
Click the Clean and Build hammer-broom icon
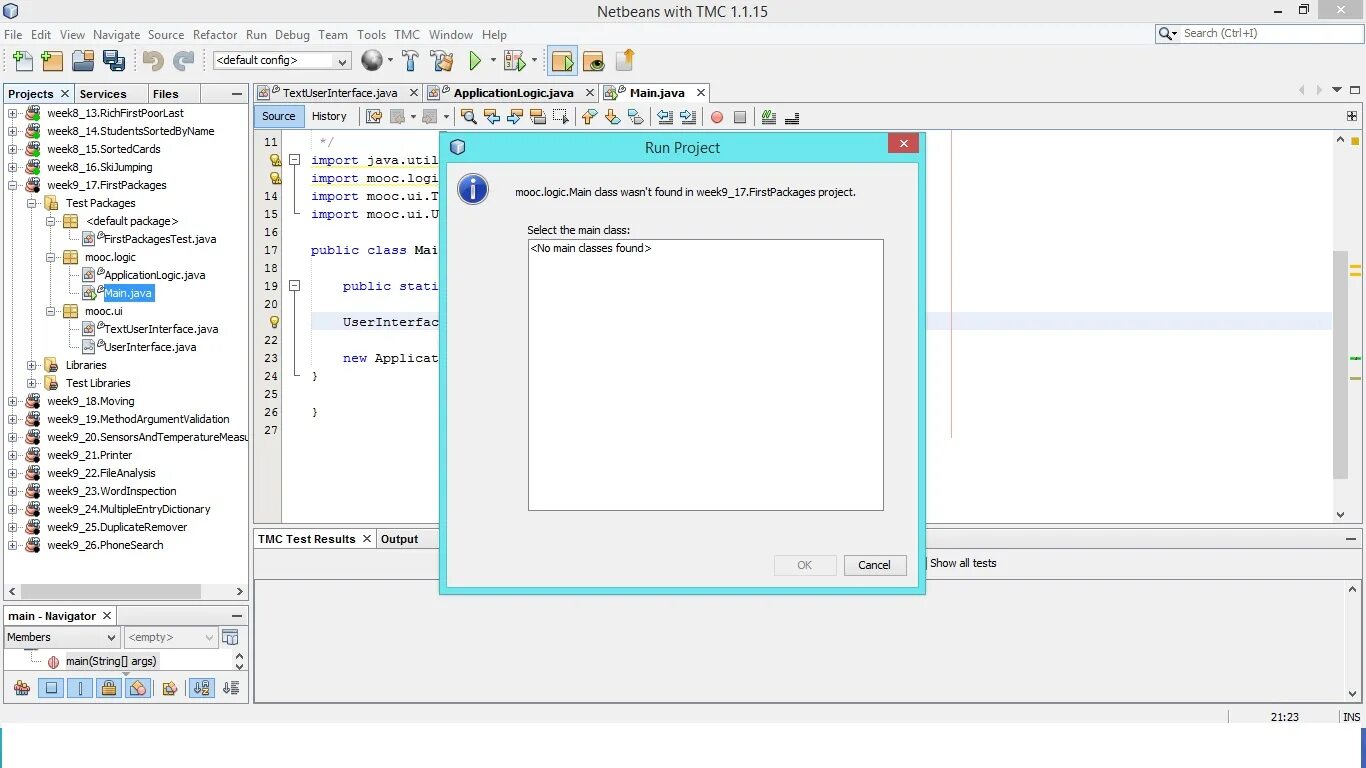coord(441,61)
